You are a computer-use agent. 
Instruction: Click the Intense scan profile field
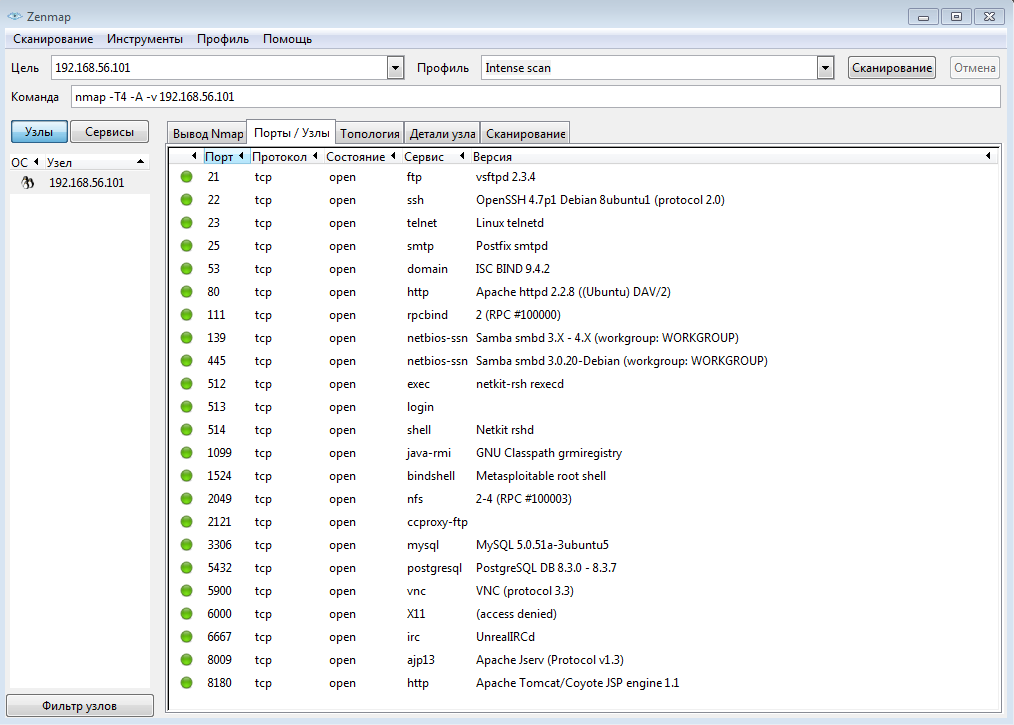coord(649,67)
